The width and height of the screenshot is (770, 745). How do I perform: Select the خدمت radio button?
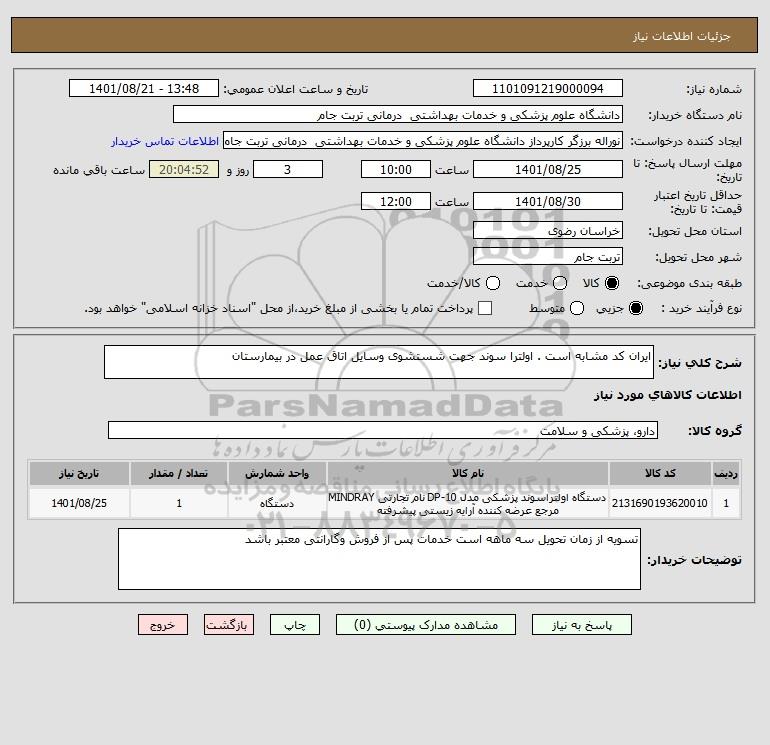560,283
